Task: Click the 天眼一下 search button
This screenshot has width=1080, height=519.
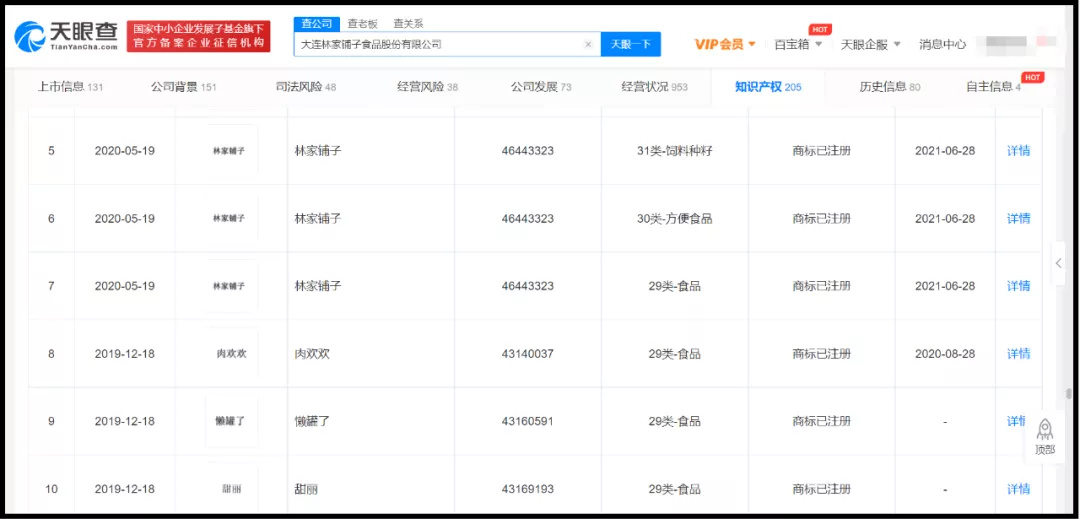Action: click(631, 44)
